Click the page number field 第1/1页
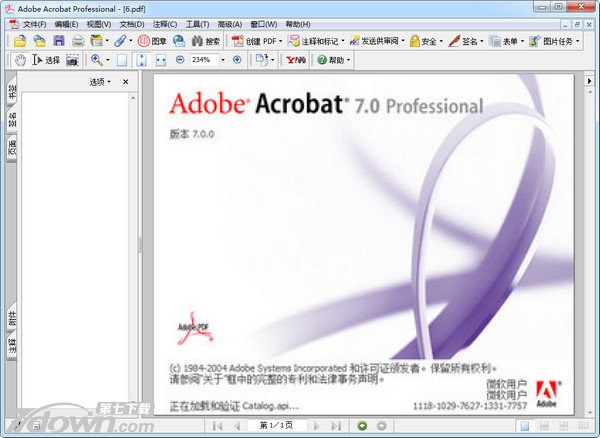This screenshot has width=600, height=438. 277,426
